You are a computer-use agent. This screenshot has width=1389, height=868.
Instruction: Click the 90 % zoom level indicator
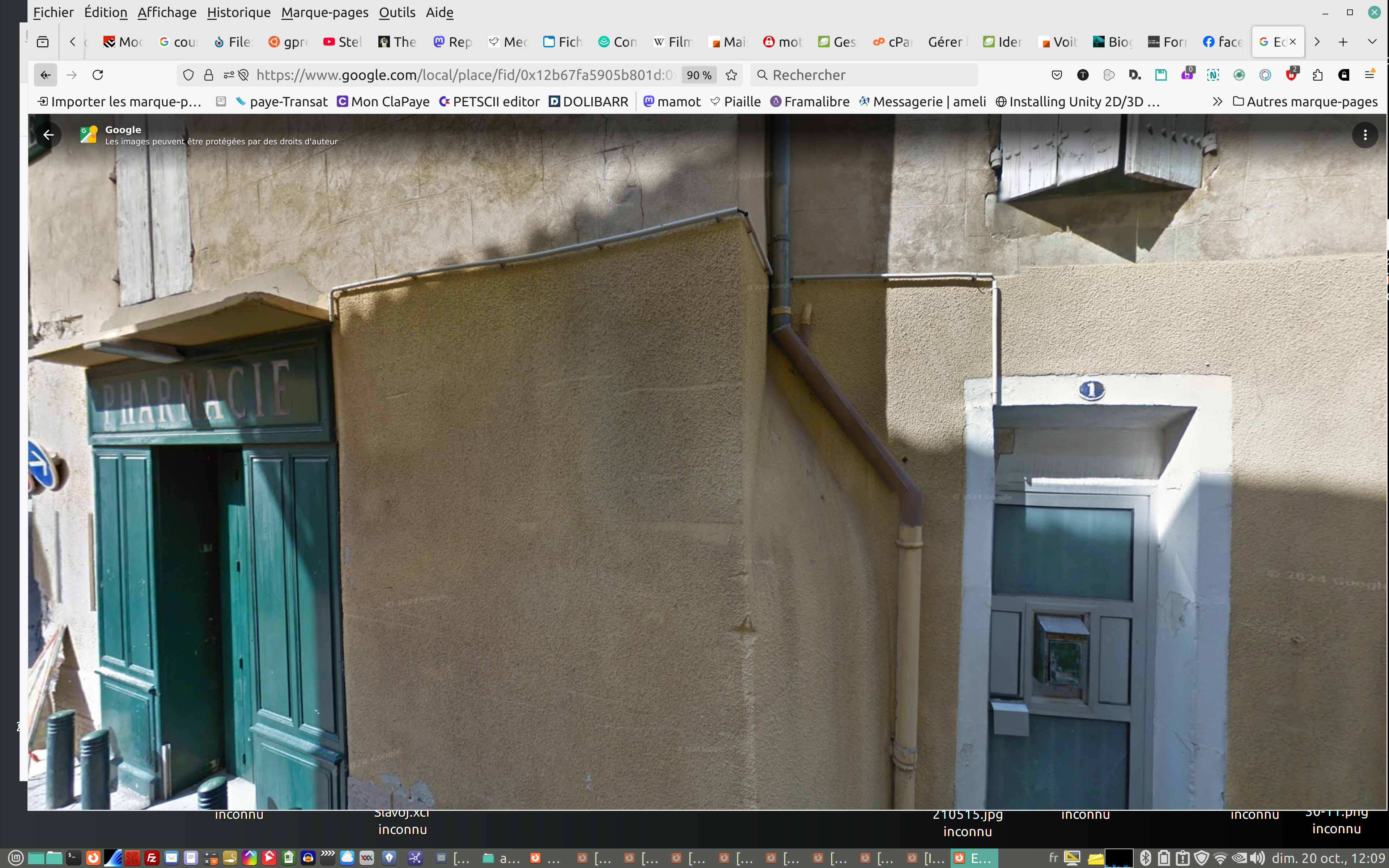click(x=698, y=75)
